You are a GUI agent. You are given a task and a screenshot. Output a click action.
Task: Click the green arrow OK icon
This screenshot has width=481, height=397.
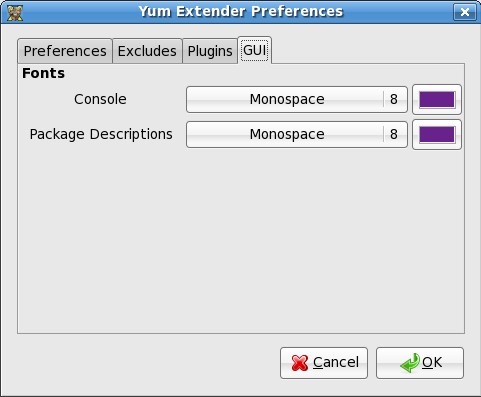(410, 363)
